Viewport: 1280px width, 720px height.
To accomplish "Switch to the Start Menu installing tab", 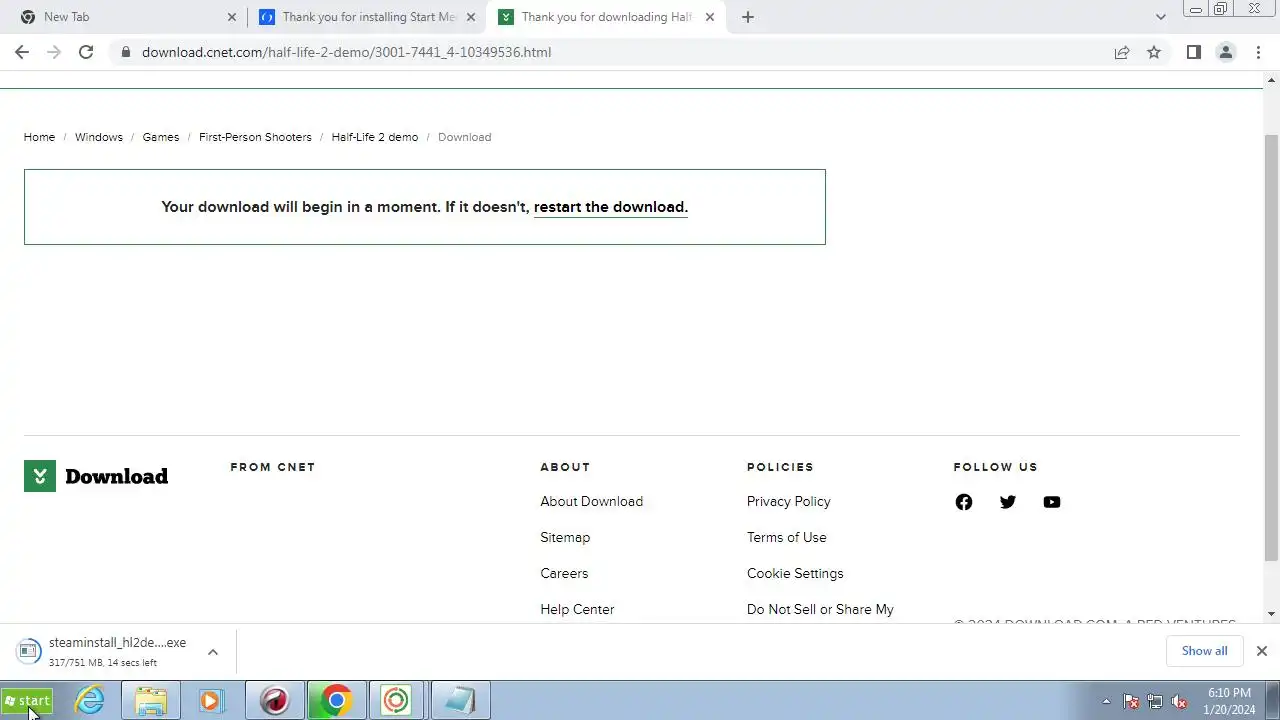I will [366, 17].
